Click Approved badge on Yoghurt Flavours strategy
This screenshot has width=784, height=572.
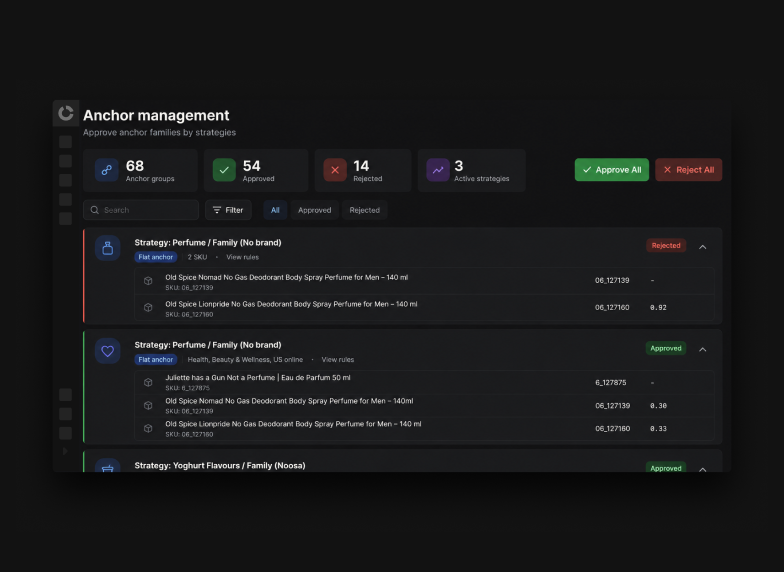tap(666, 468)
